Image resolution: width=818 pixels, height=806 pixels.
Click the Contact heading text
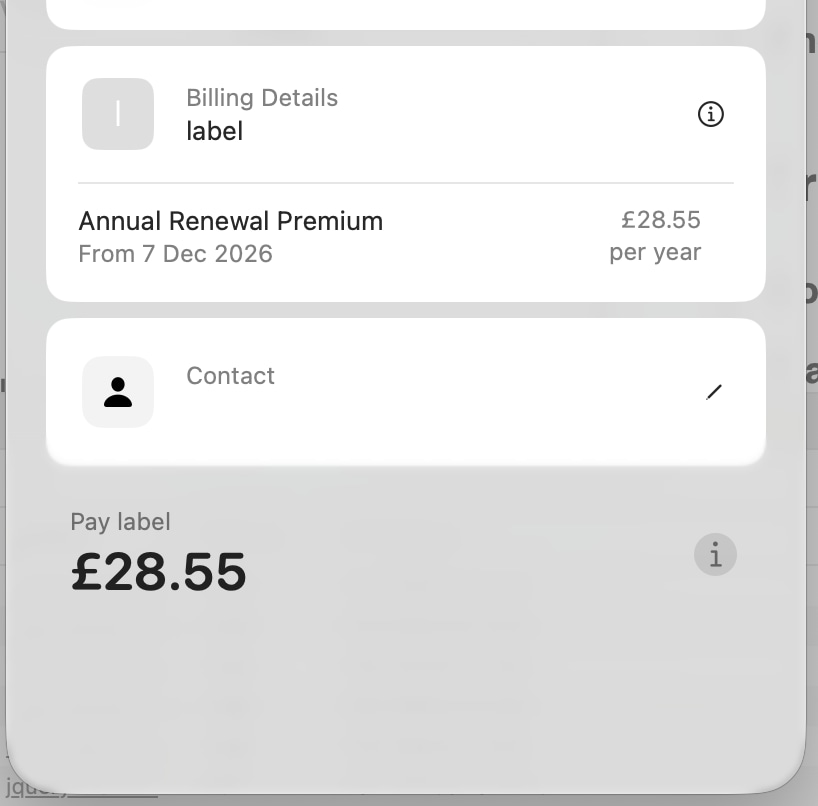[x=230, y=376]
